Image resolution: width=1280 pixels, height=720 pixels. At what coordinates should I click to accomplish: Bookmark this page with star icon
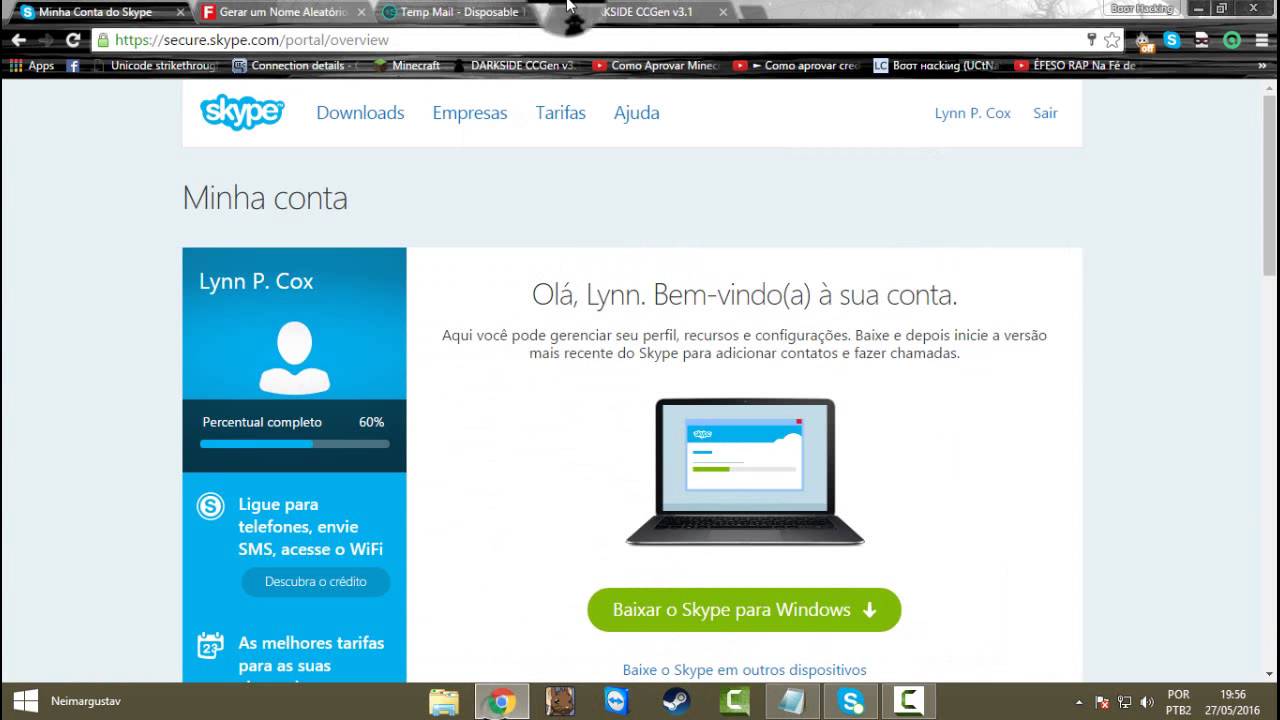coord(1112,40)
